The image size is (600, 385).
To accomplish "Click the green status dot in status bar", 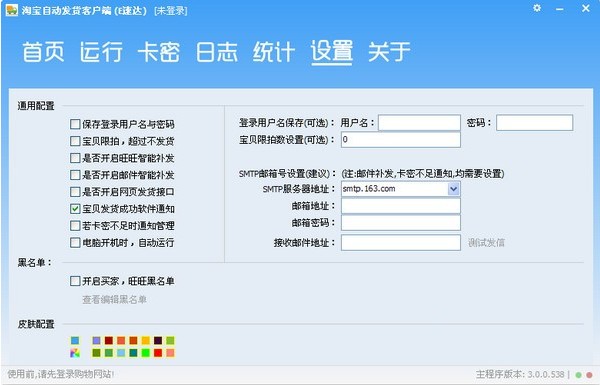I will 579,375.
